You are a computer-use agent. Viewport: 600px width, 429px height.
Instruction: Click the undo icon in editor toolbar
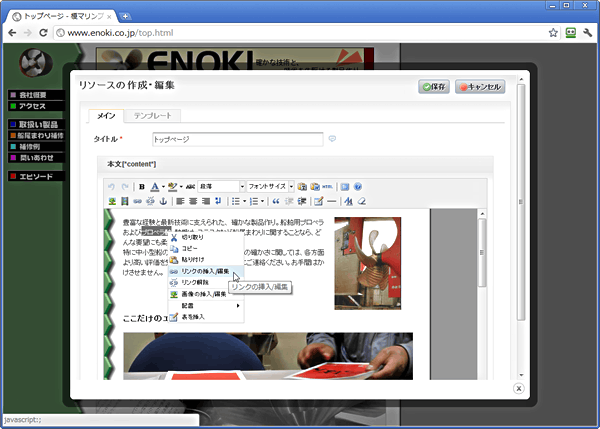pyautogui.click(x=112, y=187)
